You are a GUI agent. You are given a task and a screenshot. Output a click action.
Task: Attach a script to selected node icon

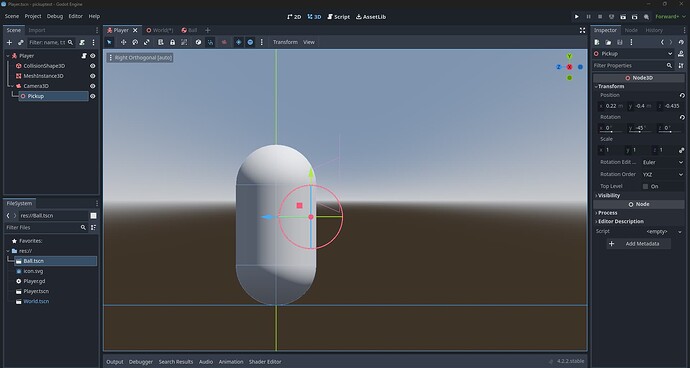pyautogui.click(x=82, y=43)
